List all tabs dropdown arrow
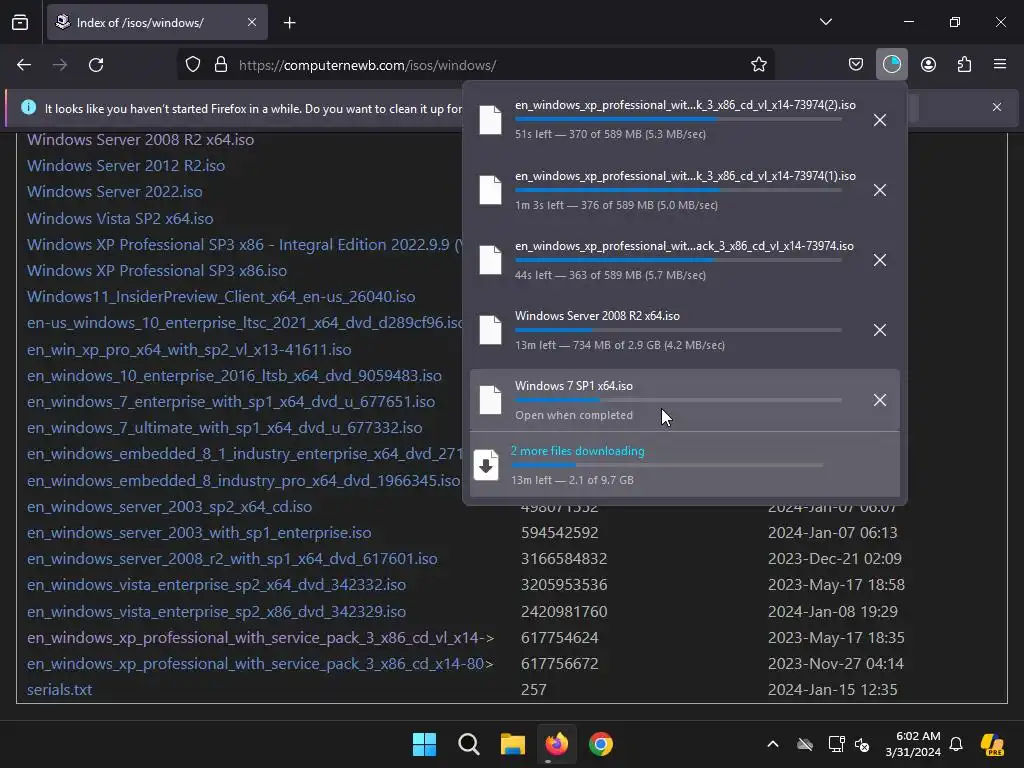 tap(825, 22)
